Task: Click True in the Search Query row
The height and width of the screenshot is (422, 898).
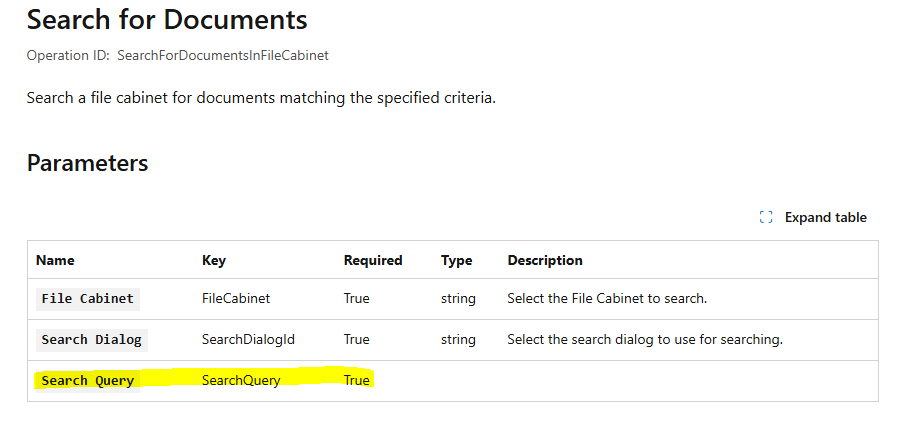Action: point(357,380)
